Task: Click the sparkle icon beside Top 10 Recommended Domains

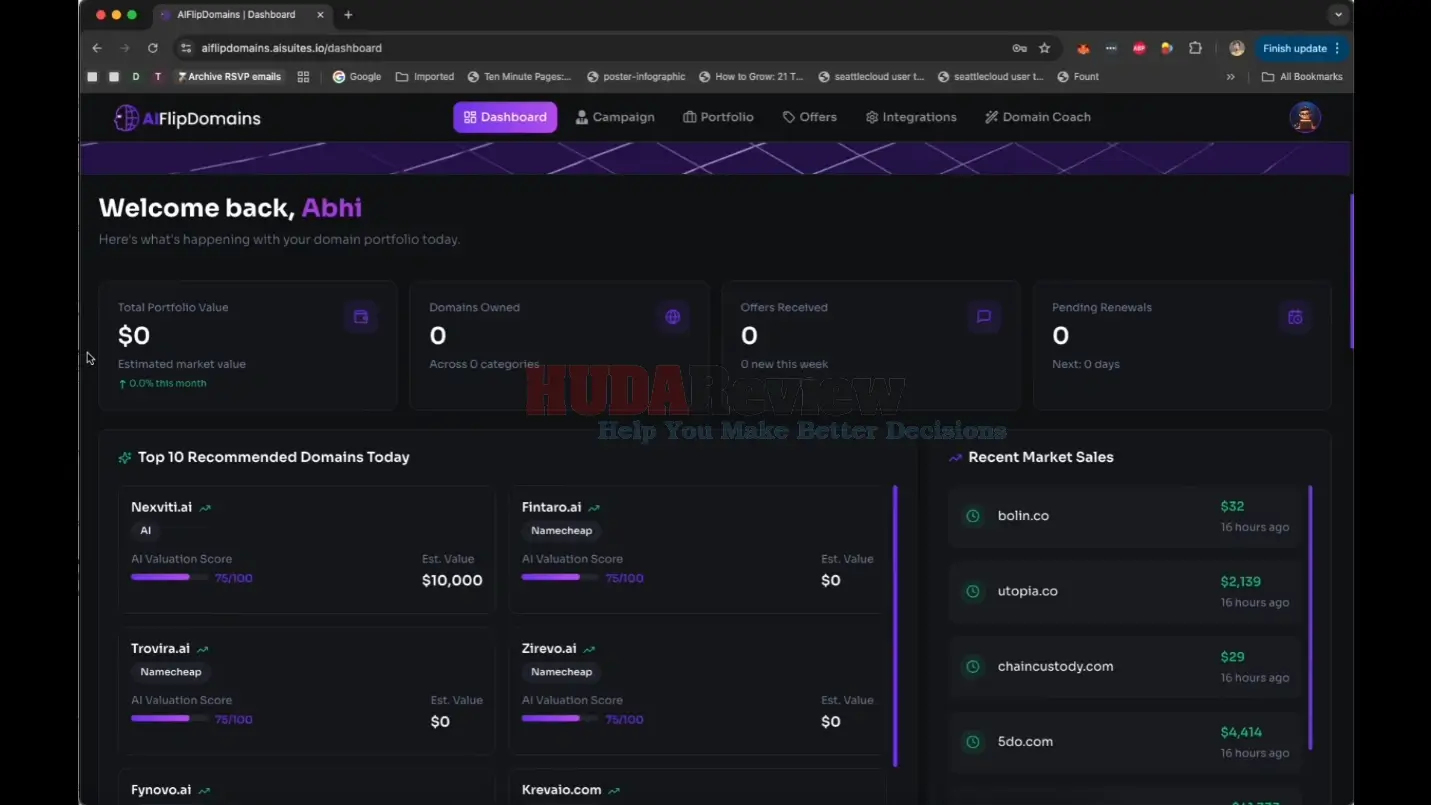Action: coord(125,457)
